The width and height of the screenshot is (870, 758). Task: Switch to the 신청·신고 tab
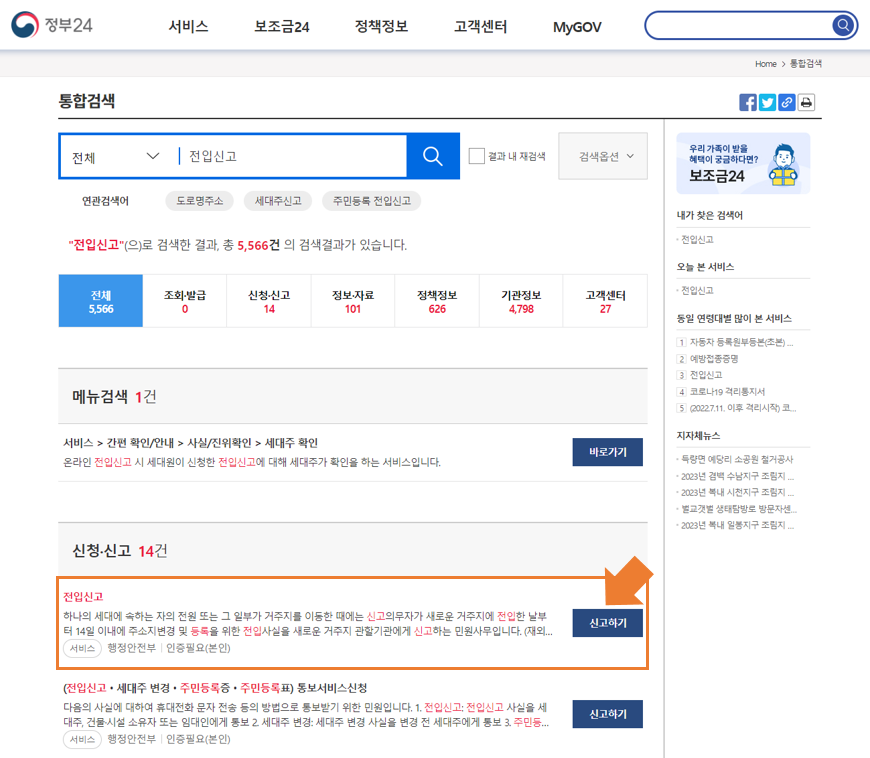[268, 300]
